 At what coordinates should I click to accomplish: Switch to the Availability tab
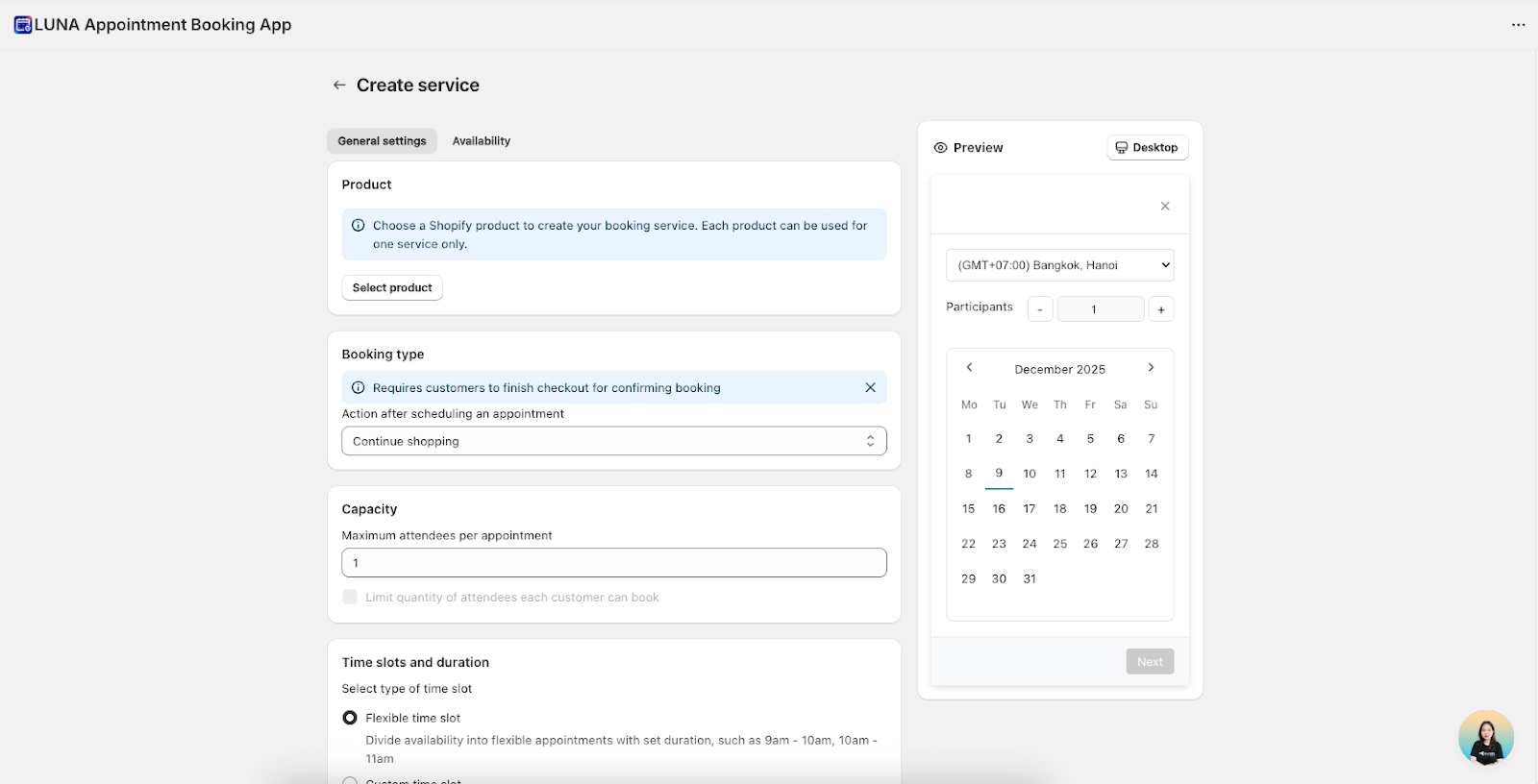[481, 141]
